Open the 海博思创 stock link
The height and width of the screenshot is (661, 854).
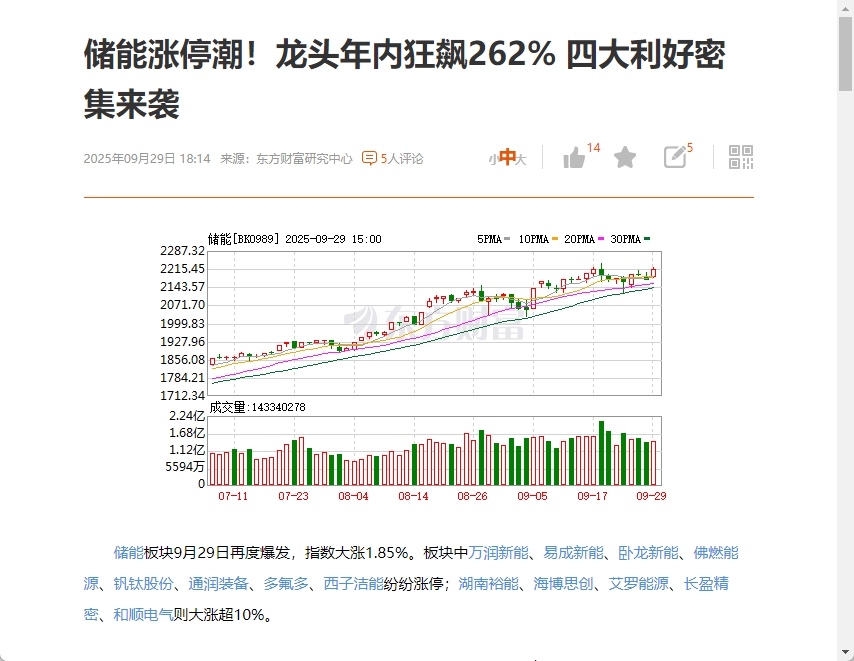coord(563,584)
